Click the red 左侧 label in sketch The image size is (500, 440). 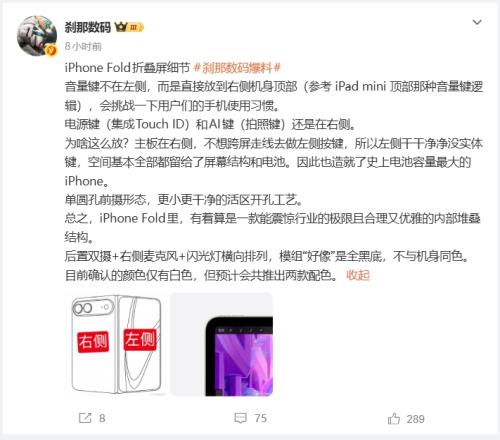pos(140,340)
